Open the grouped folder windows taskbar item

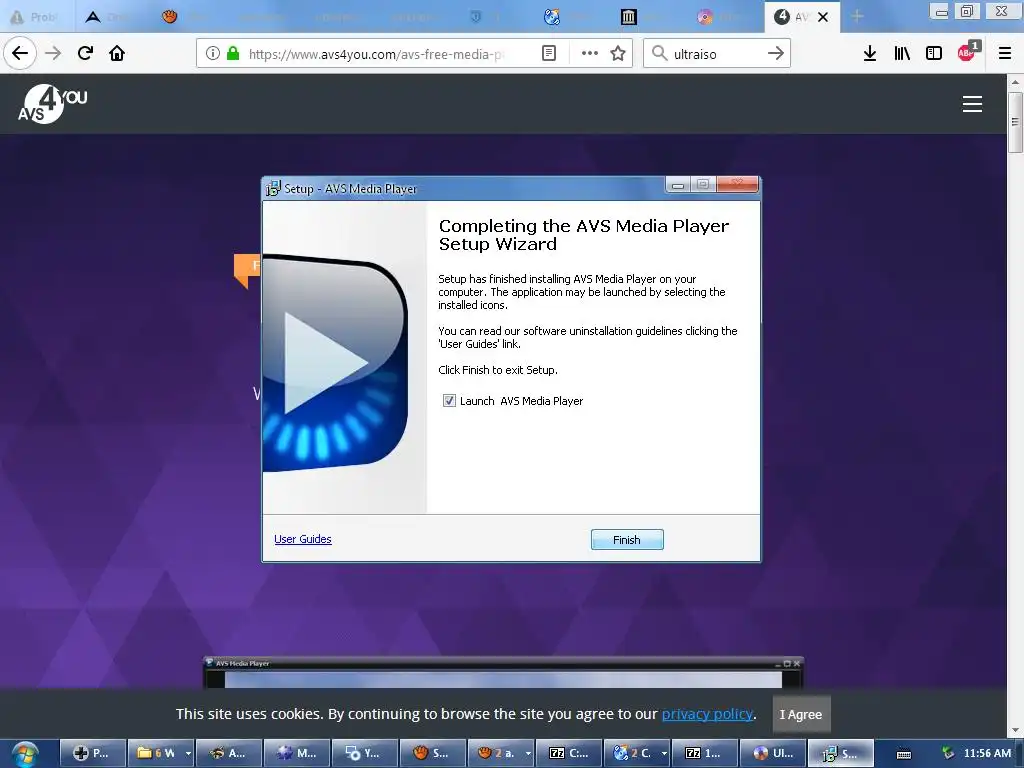point(155,753)
